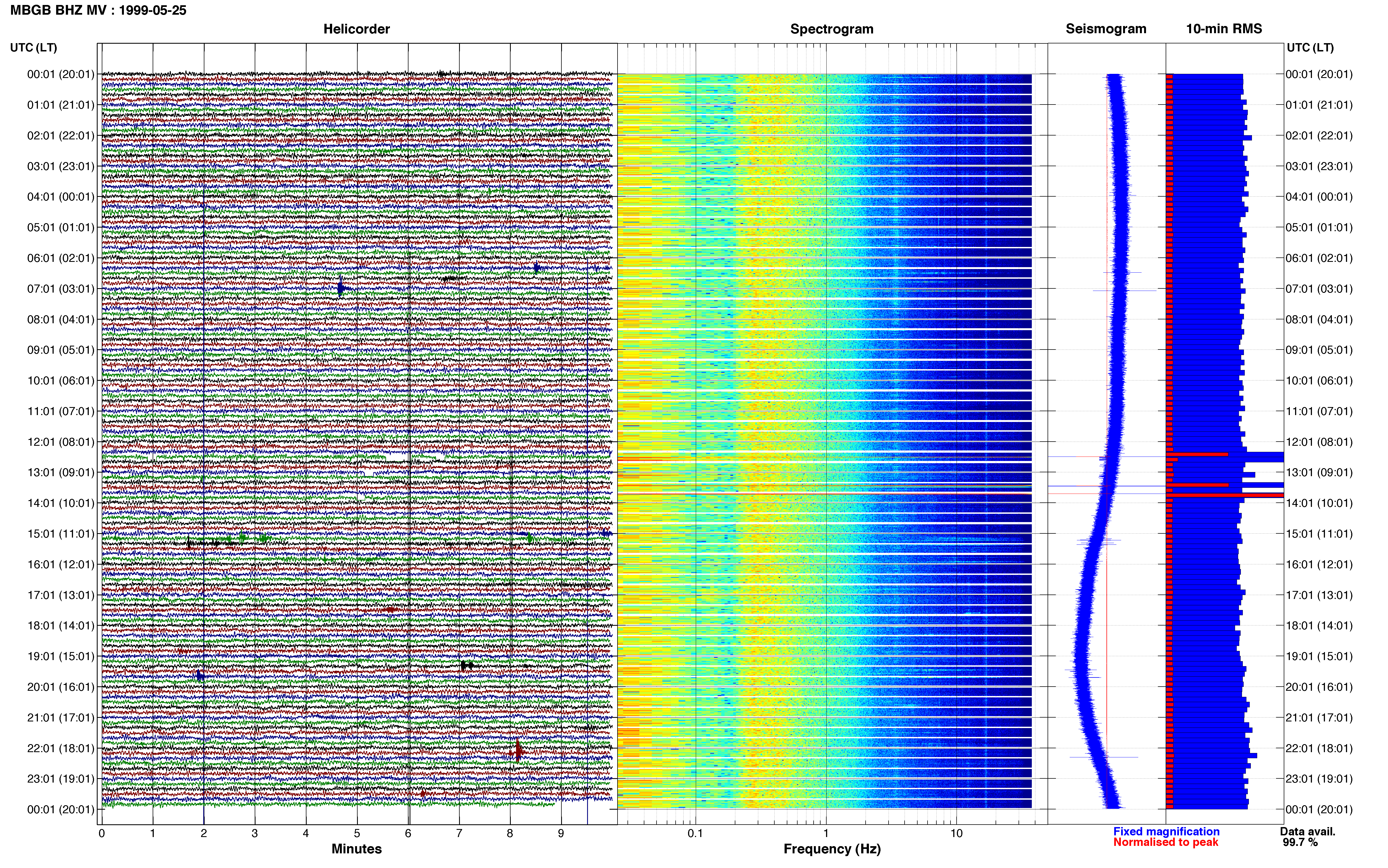Select the Seismogram panel heading
The width and height of the screenshot is (1388, 868).
[x=1106, y=29]
